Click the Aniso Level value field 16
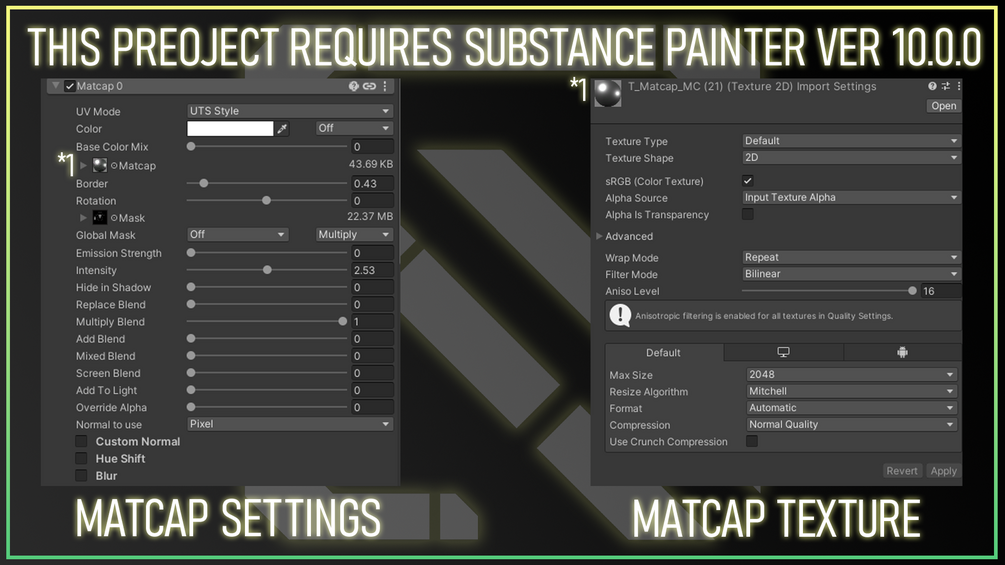1005x565 pixels. click(x=941, y=291)
